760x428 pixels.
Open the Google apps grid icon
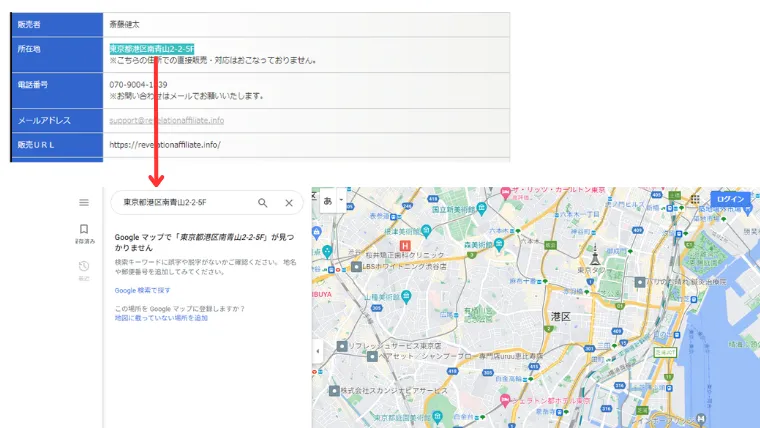[693, 200]
